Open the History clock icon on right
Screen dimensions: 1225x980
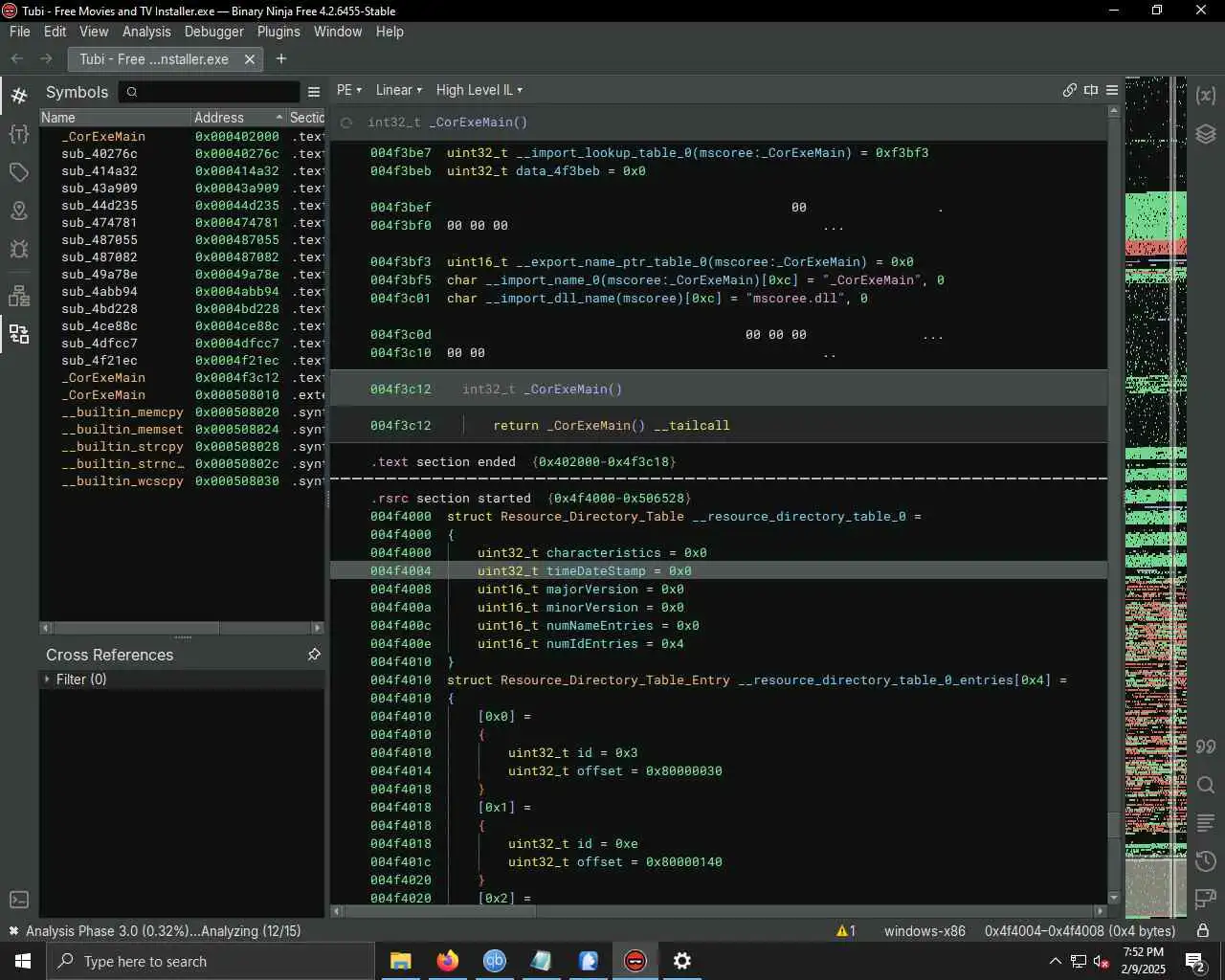1206,861
